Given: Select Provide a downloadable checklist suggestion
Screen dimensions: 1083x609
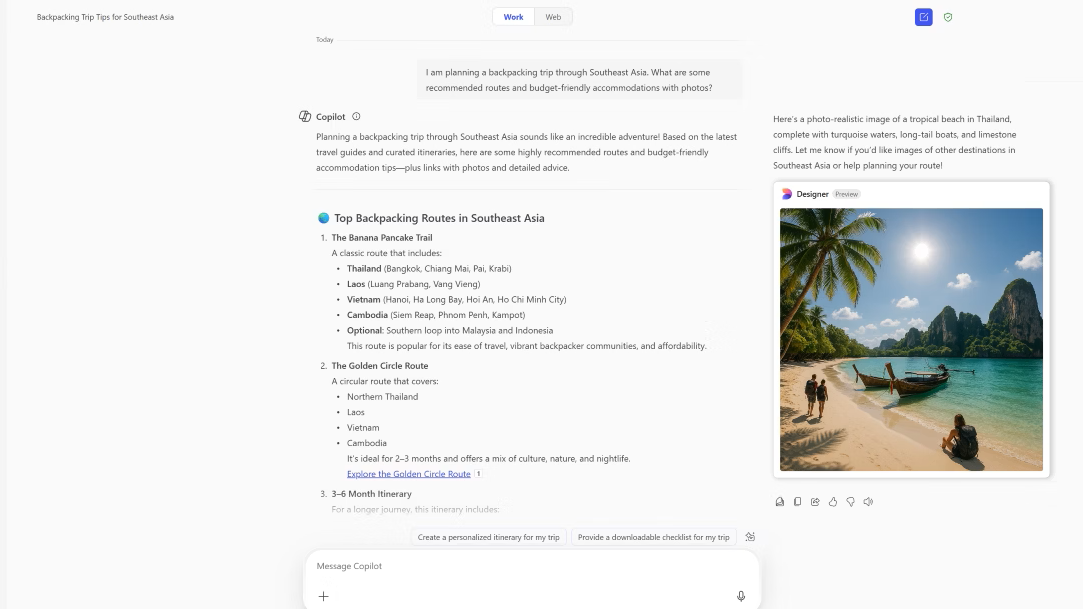Looking at the screenshot, I should [653, 537].
